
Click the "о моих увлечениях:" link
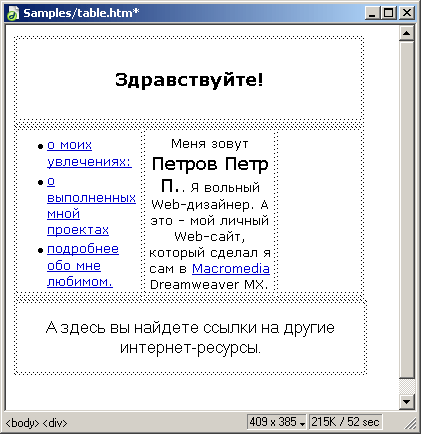click(89, 153)
